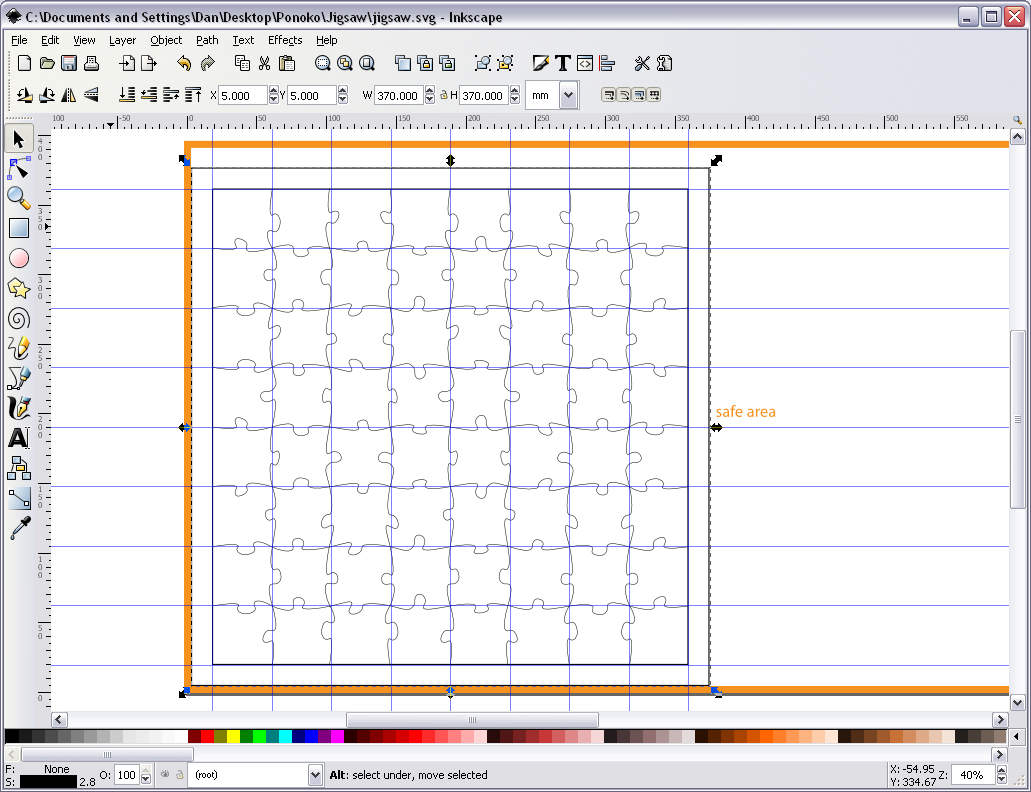The image size is (1031, 792).
Task: Flip selection vertically
Action: [x=91, y=95]
